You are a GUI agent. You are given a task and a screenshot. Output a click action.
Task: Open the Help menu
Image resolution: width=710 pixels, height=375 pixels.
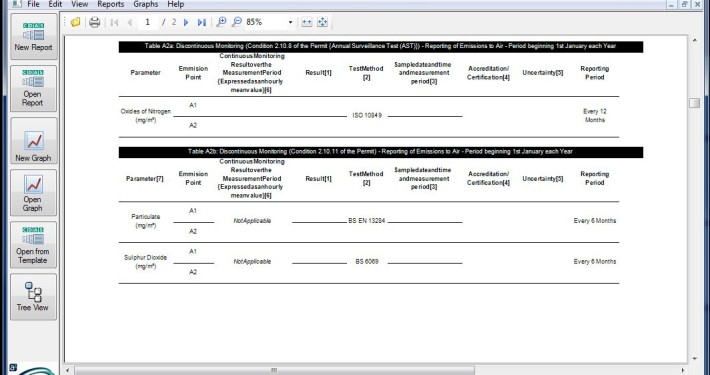[x=176, y=4]
